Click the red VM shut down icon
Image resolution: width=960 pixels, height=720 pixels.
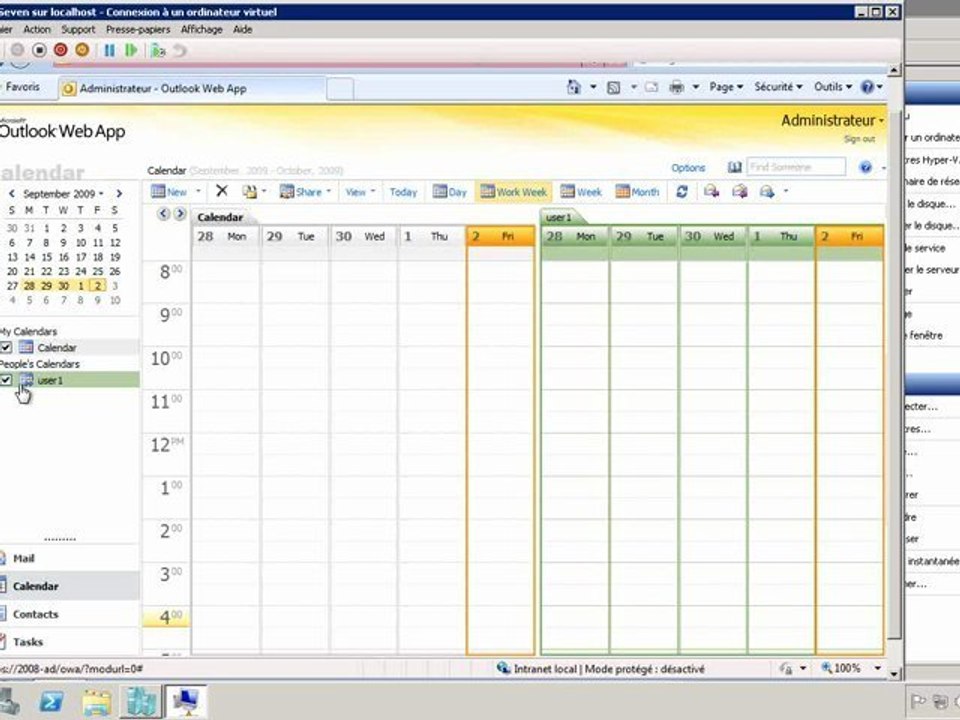tap(61, 50)
